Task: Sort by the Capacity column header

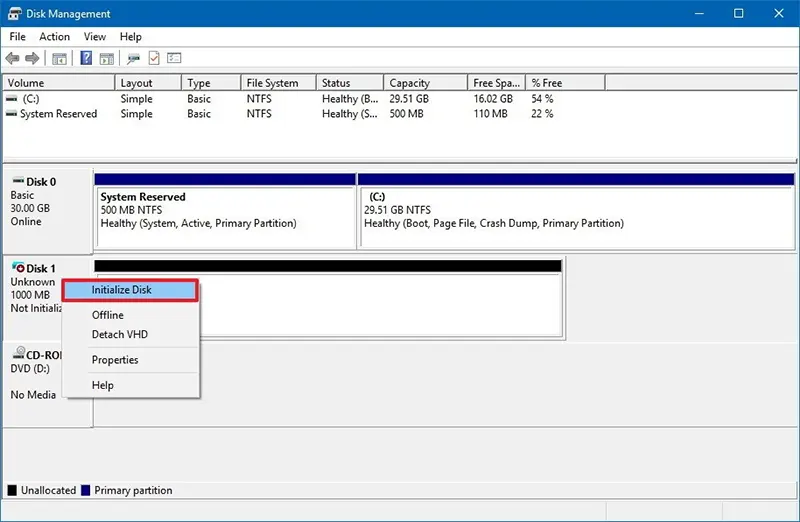Action: (x=426, y=83)
